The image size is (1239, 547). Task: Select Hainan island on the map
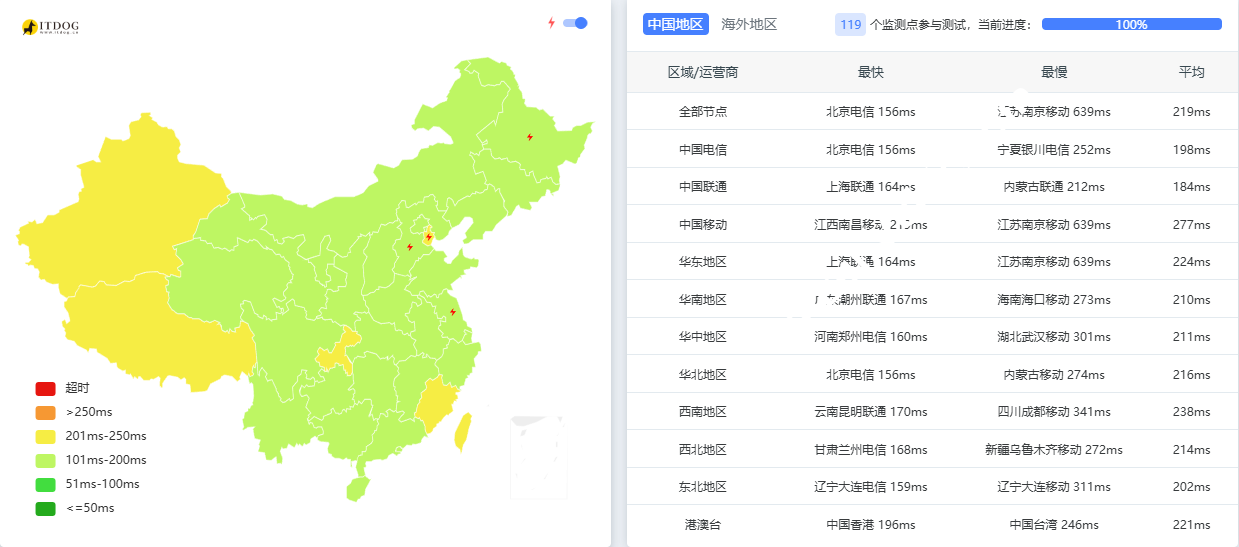coord(356,489)
